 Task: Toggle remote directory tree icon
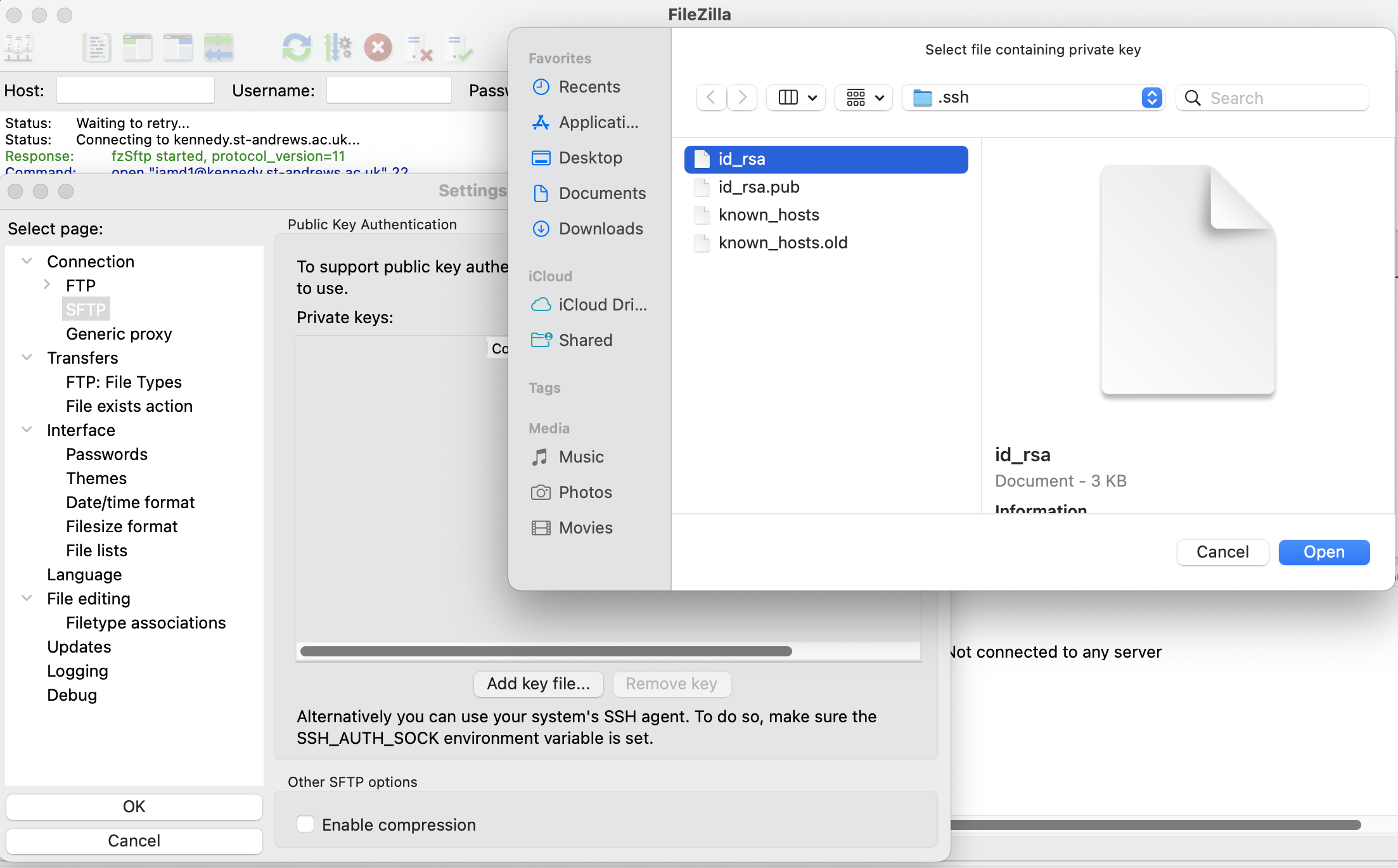[178, 48]
